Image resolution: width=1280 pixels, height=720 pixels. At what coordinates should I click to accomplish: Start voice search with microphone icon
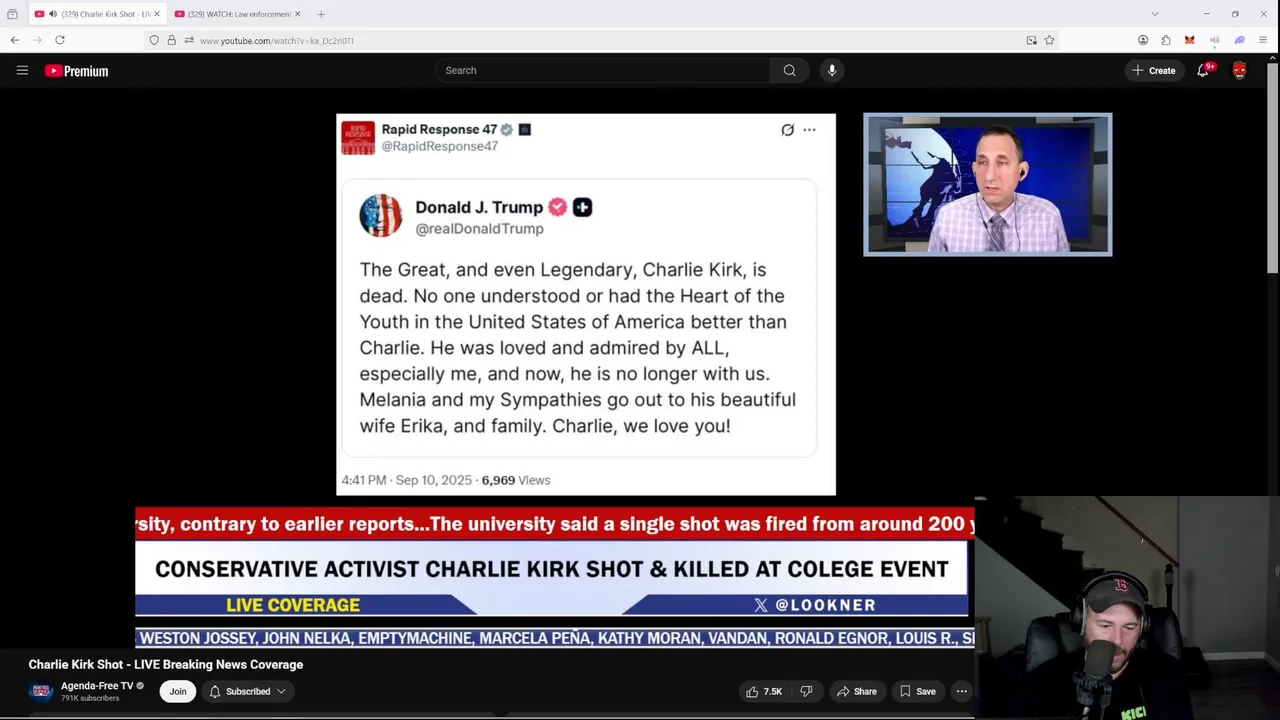click(832, 70)
